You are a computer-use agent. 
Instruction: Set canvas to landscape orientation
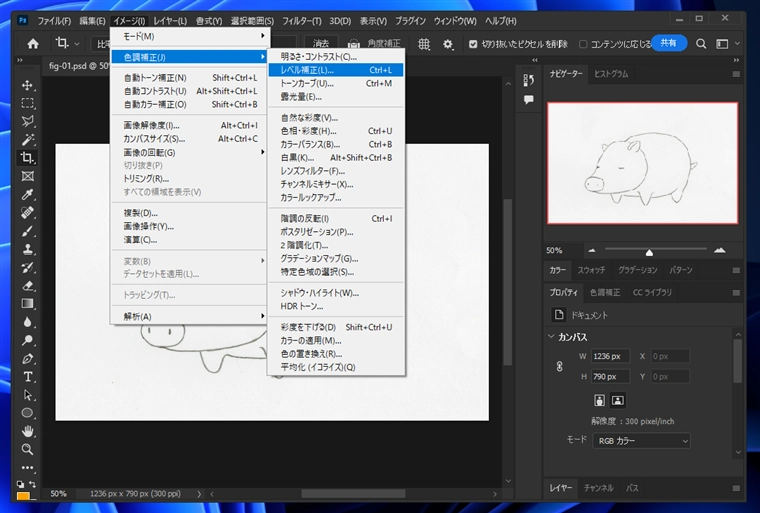pos(617,400)
